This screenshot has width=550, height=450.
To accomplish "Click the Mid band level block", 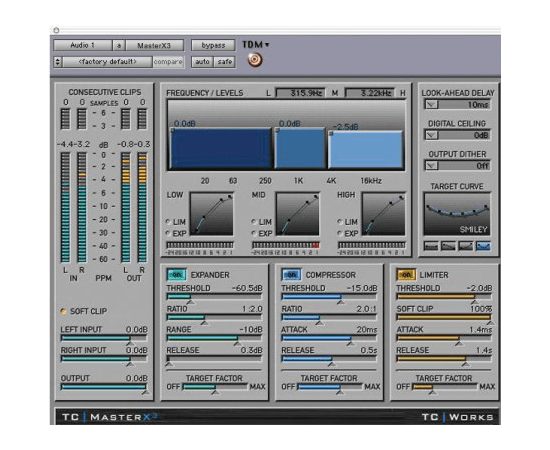I will point(300,148).
